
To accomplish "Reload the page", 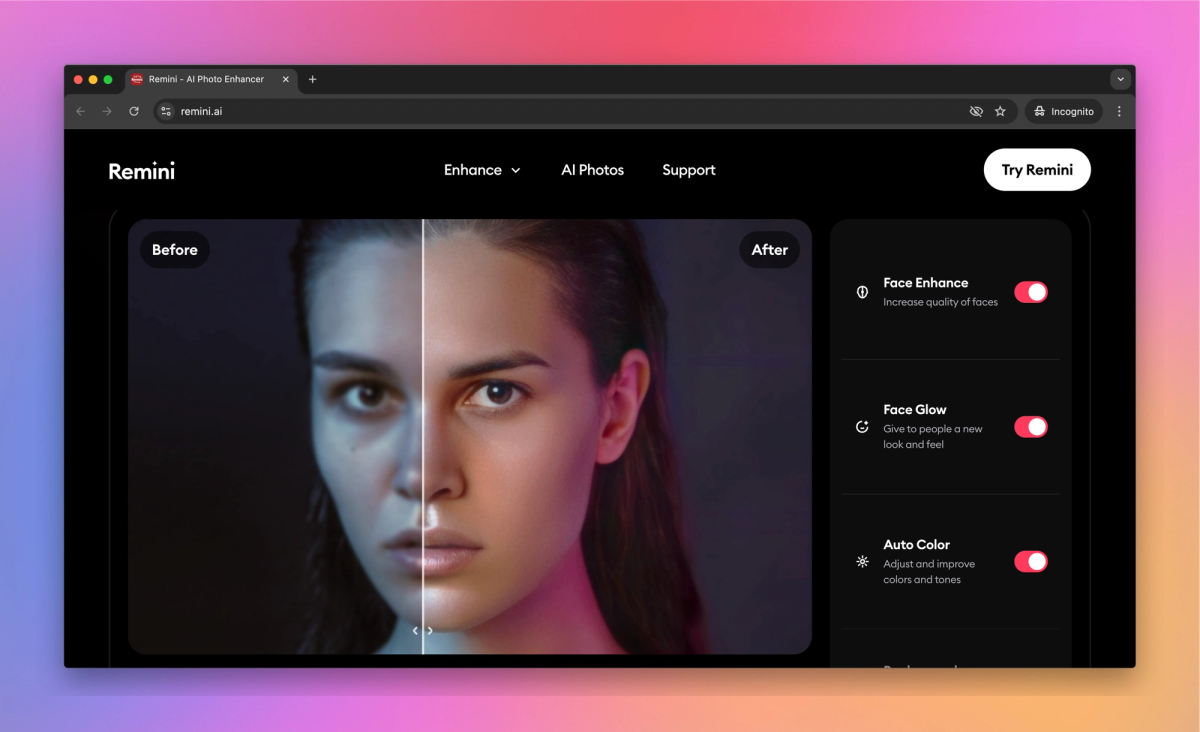I will 134,111.
